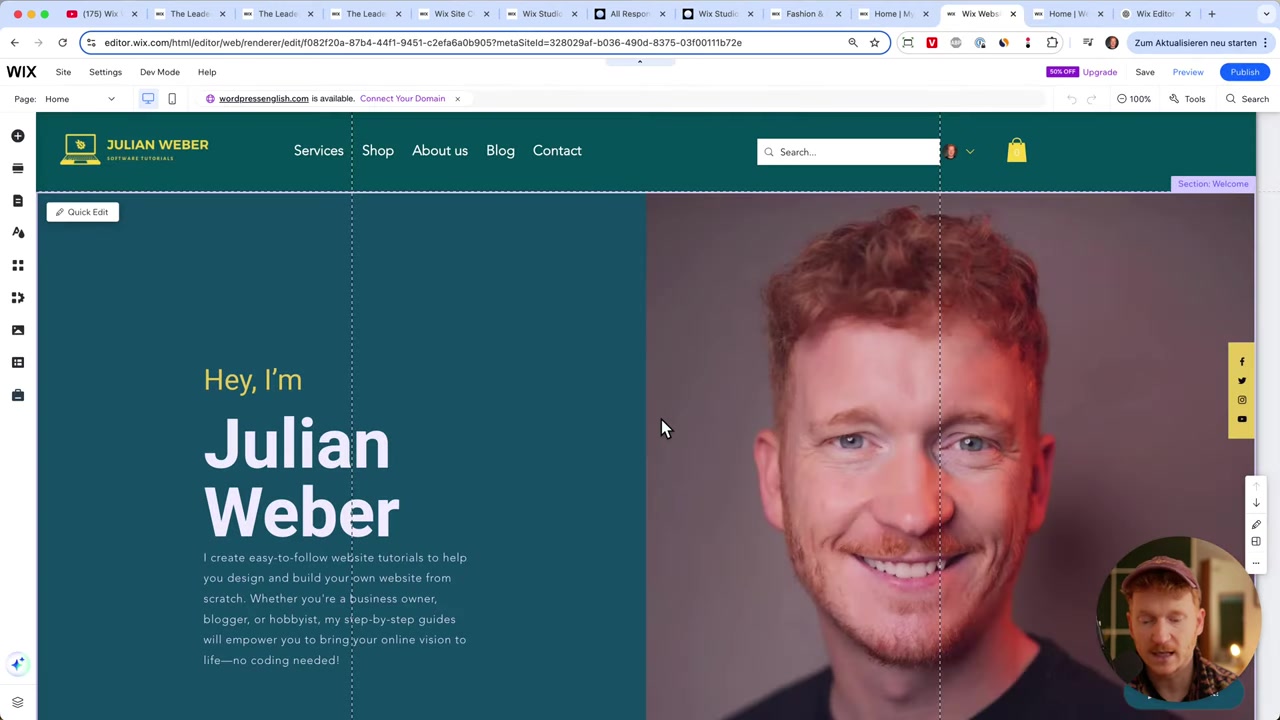
Task: Open the section layout icon
Action: tap(1256, 542)
